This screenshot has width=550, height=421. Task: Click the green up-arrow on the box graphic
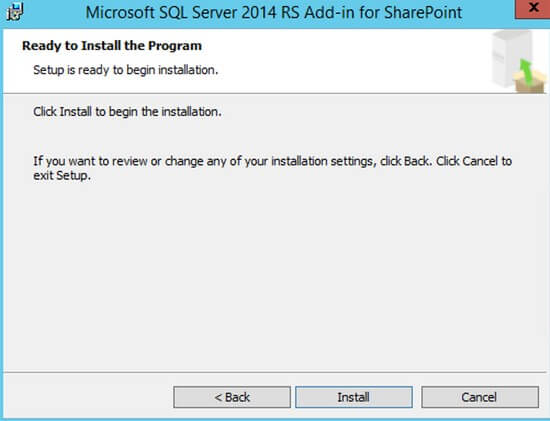525,72
